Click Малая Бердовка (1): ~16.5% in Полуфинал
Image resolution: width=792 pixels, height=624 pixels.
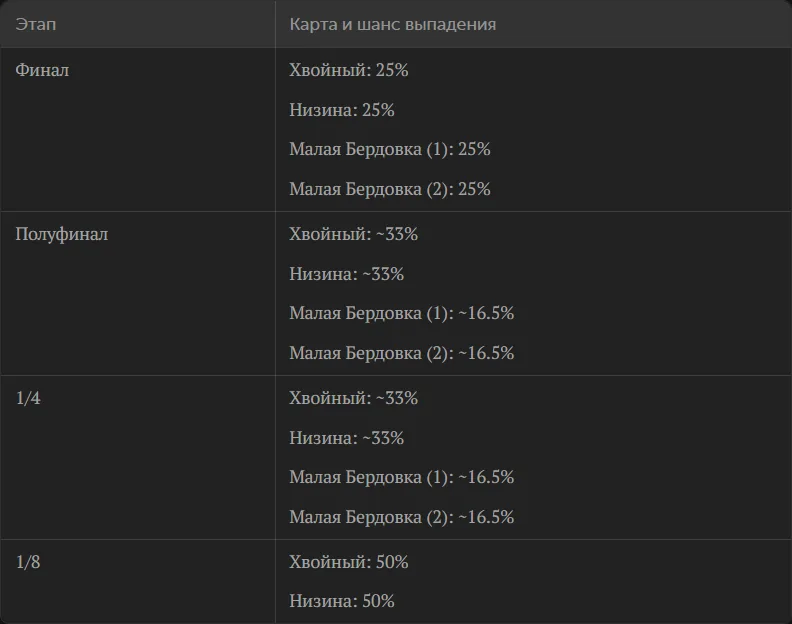click(402, 313)
